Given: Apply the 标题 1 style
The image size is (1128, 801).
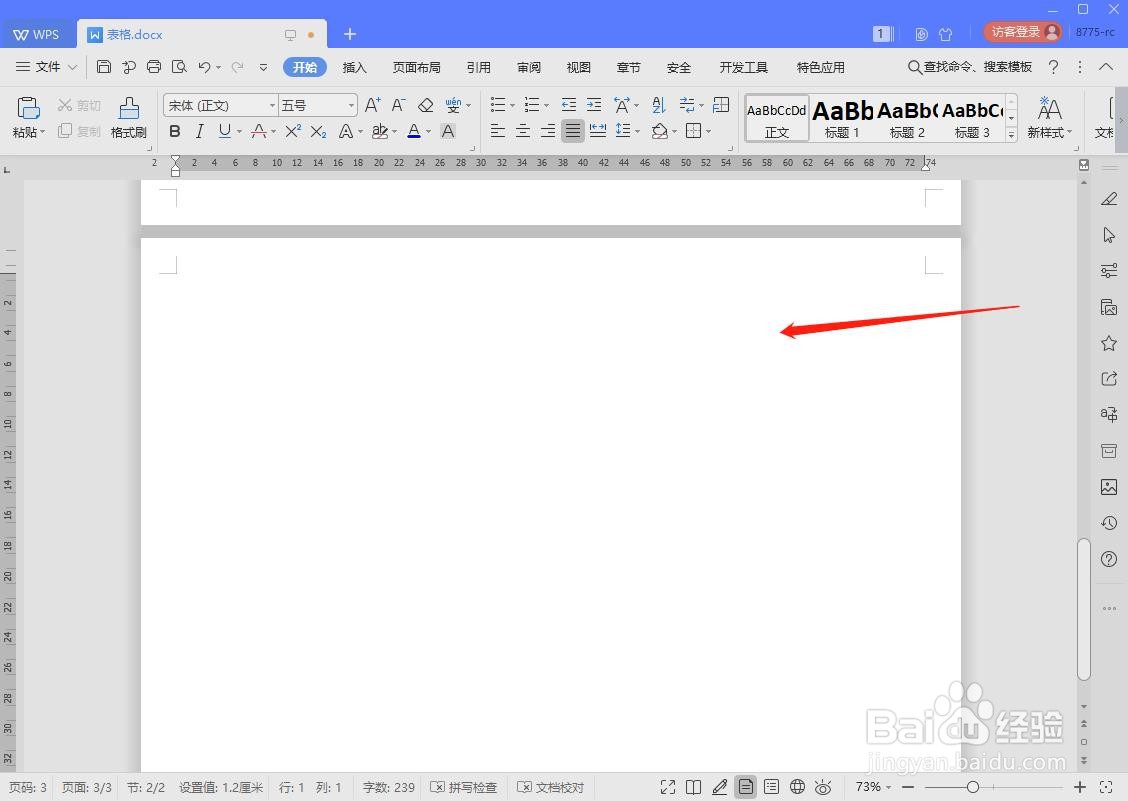Looking at the screenshot, I should pyautogui.click(x=842, y=118).
